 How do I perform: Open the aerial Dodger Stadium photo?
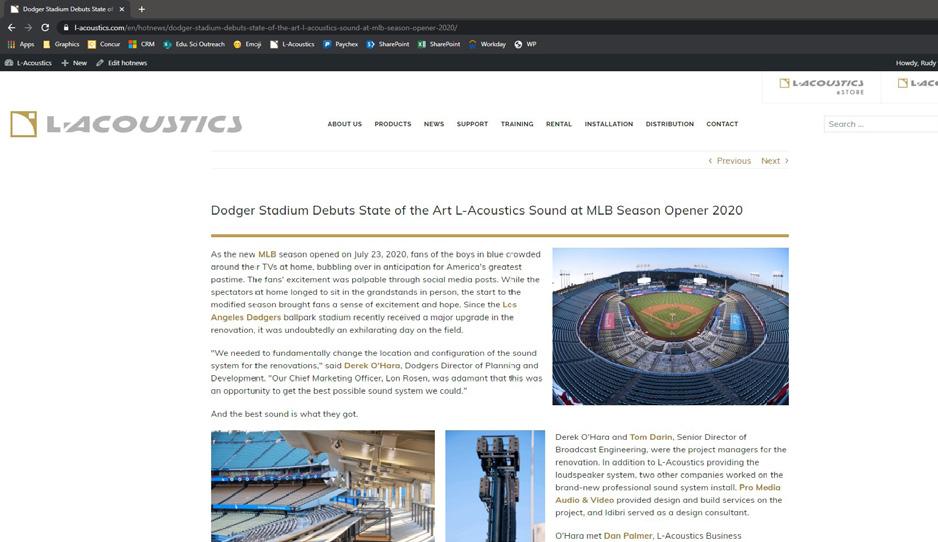[x=671, y=327]
